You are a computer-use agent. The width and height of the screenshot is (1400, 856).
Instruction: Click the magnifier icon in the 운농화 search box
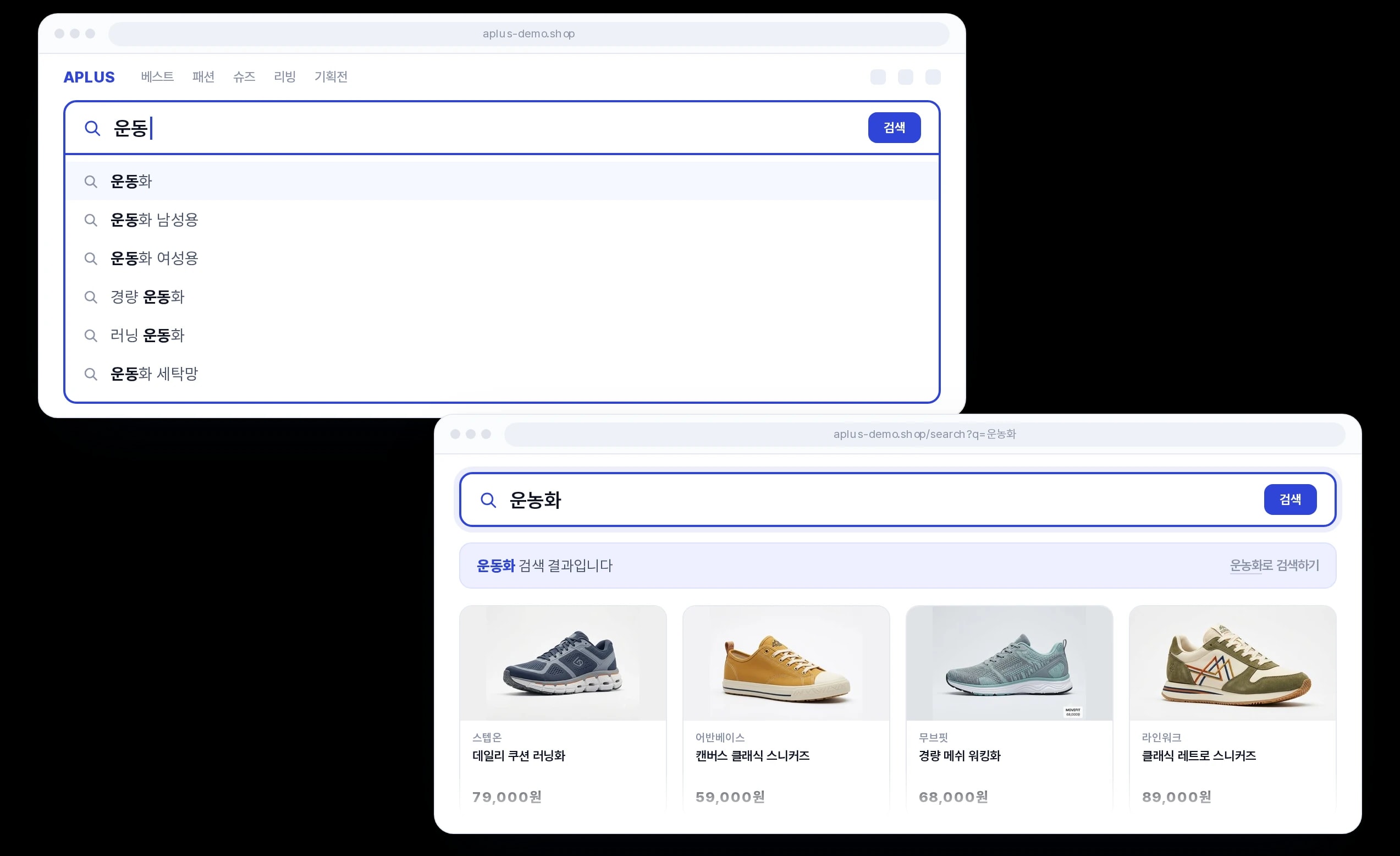pos(488,500)
